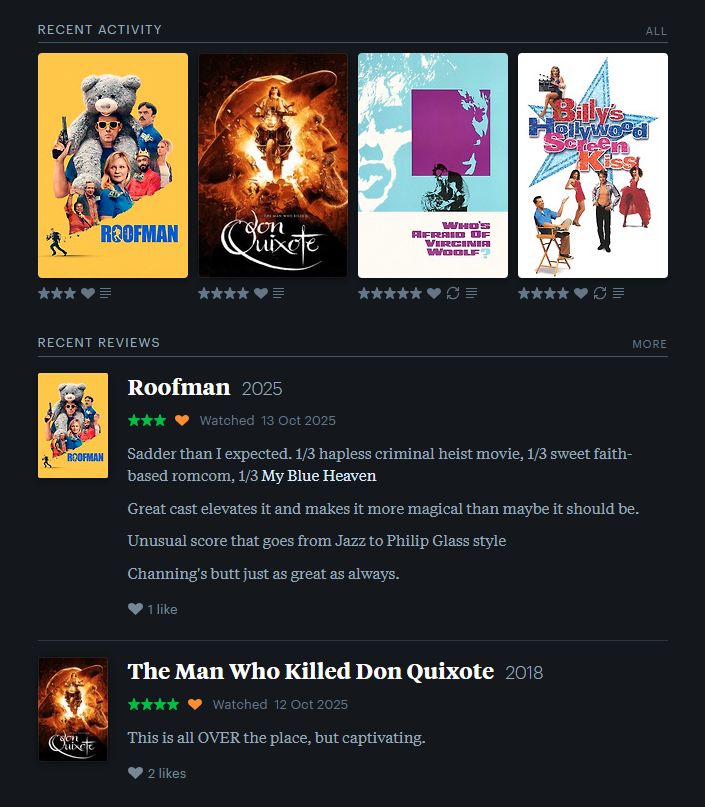Open The Man Who Killed Don Quixote title
Viewport: 705px width, 807px height.
click(310, 671)
